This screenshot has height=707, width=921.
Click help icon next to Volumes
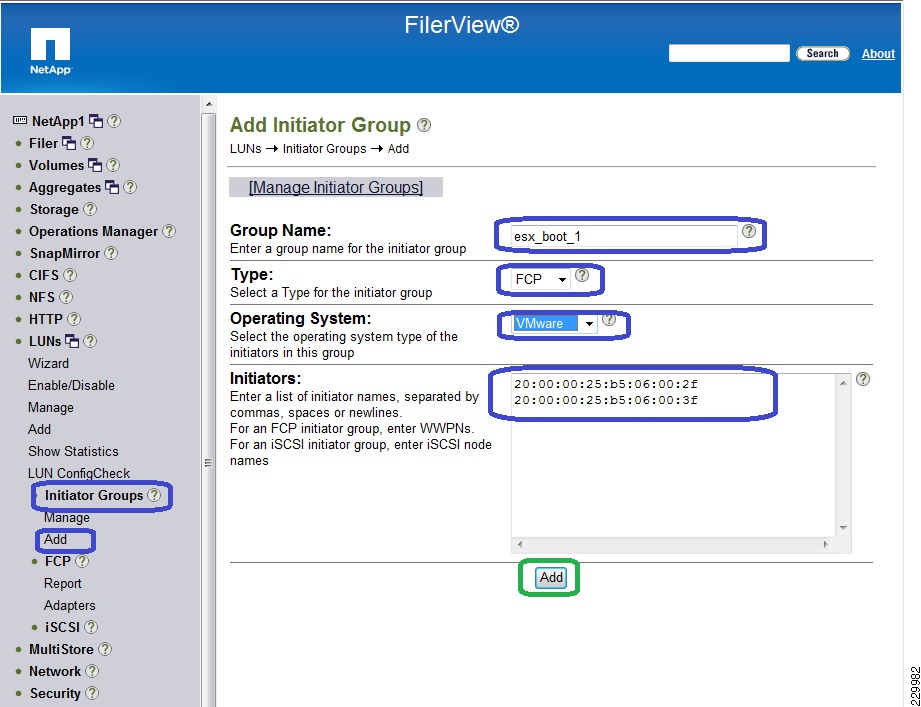(113, 165)
